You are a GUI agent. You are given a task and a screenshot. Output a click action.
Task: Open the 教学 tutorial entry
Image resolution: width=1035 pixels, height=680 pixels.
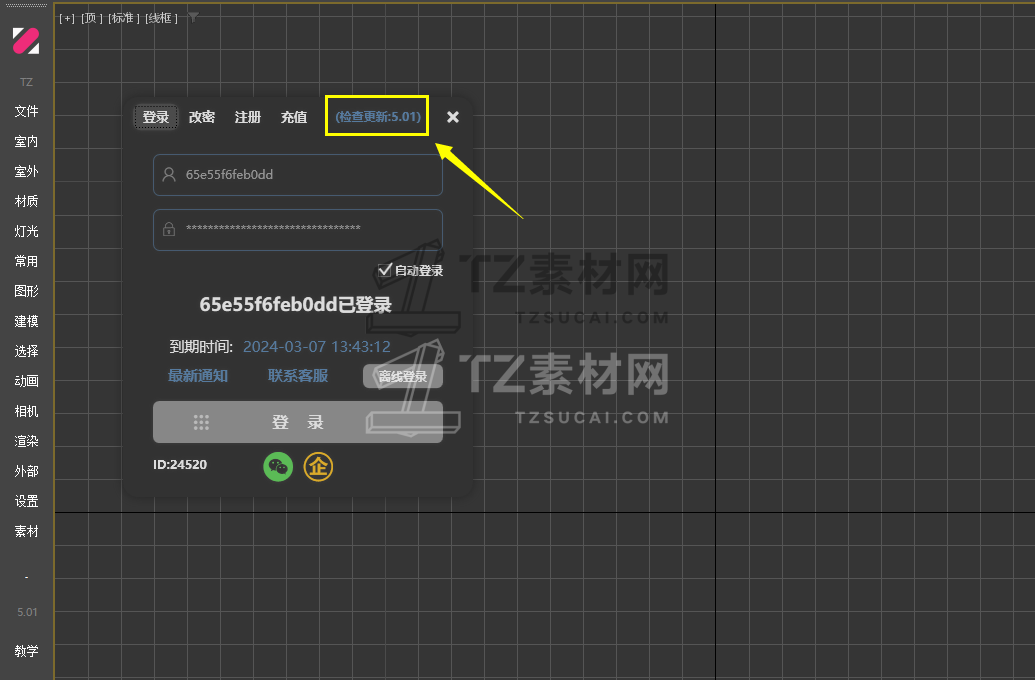click(x=26, y=651)
